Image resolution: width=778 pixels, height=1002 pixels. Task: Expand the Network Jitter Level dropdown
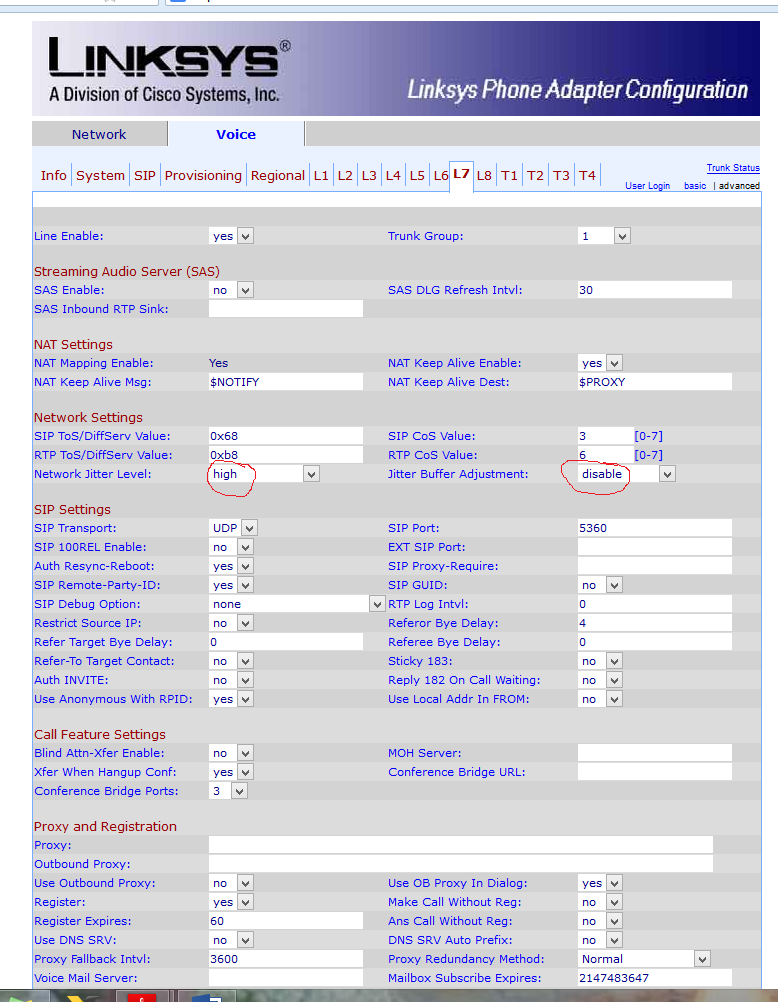[264, 474]
